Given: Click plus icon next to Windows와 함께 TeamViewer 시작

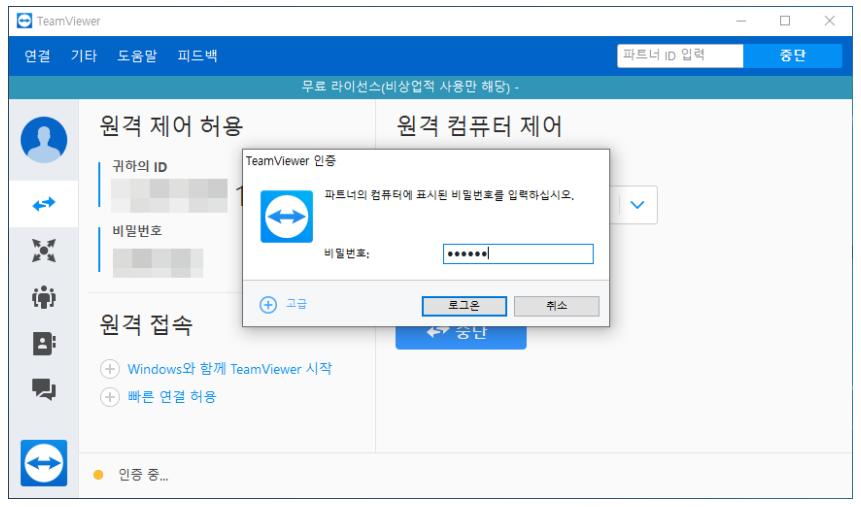Looking at the screenshot, I should pyautogui.click(x=110, y=369).
